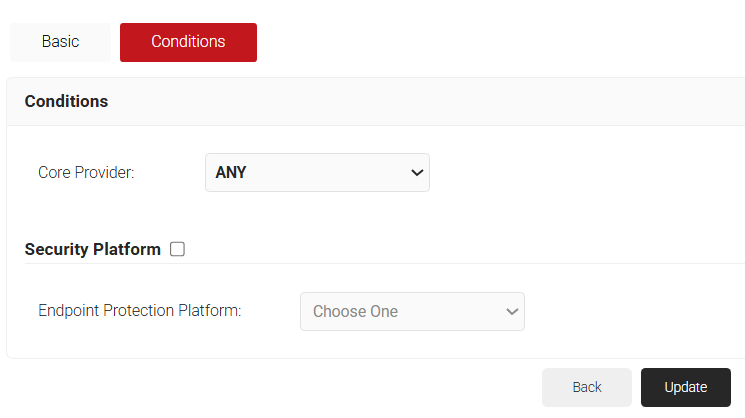Click the Conditions panel header
This screenshot has height=418, width=745.
pos(66,101)
